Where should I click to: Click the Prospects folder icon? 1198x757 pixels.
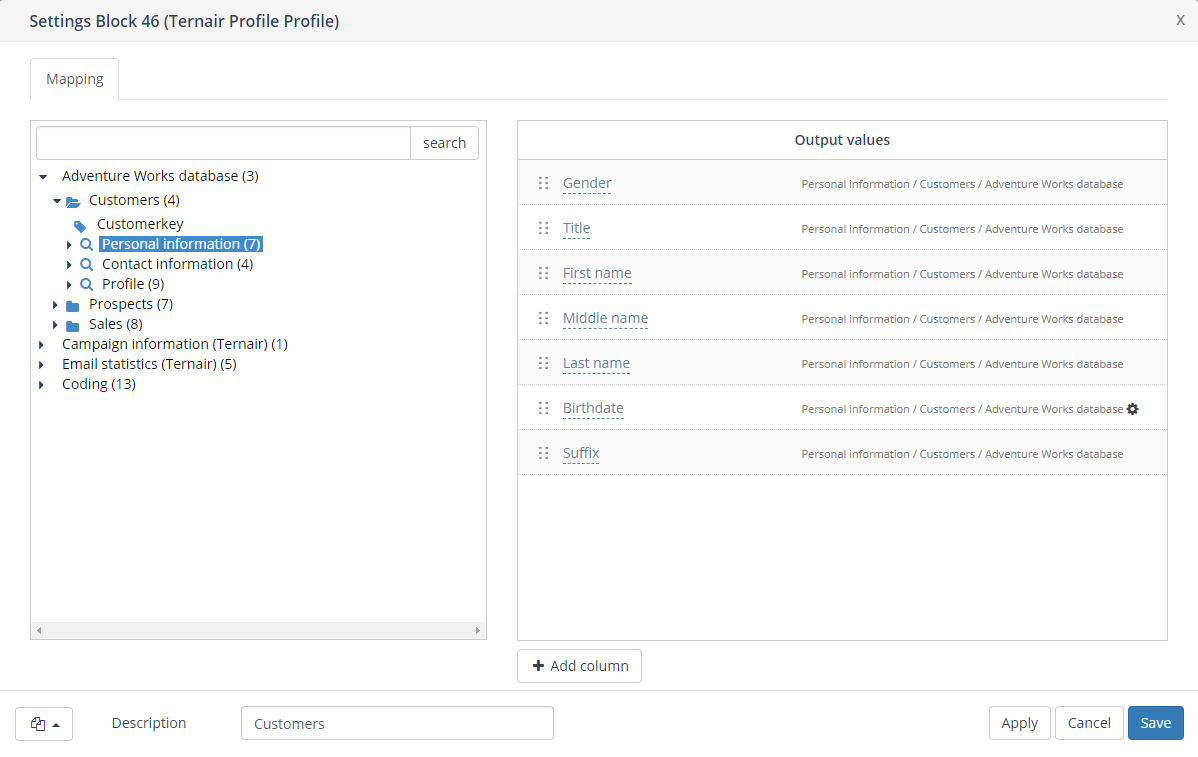click(x=73, y=305)
